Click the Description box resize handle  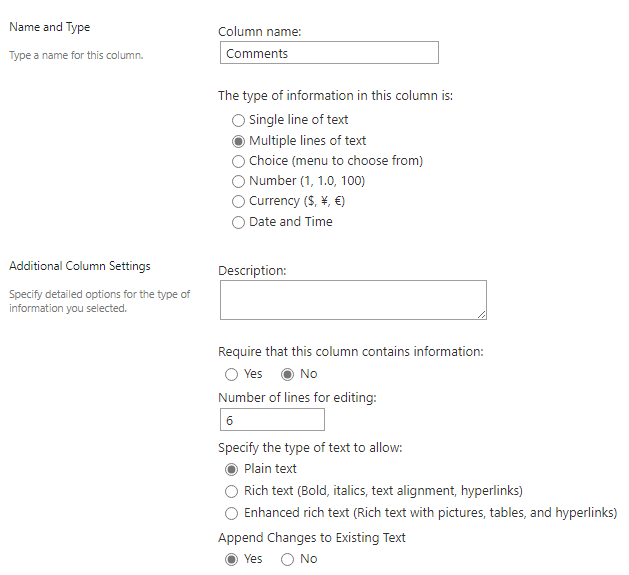pyautogui.click(x=483, y=316)
